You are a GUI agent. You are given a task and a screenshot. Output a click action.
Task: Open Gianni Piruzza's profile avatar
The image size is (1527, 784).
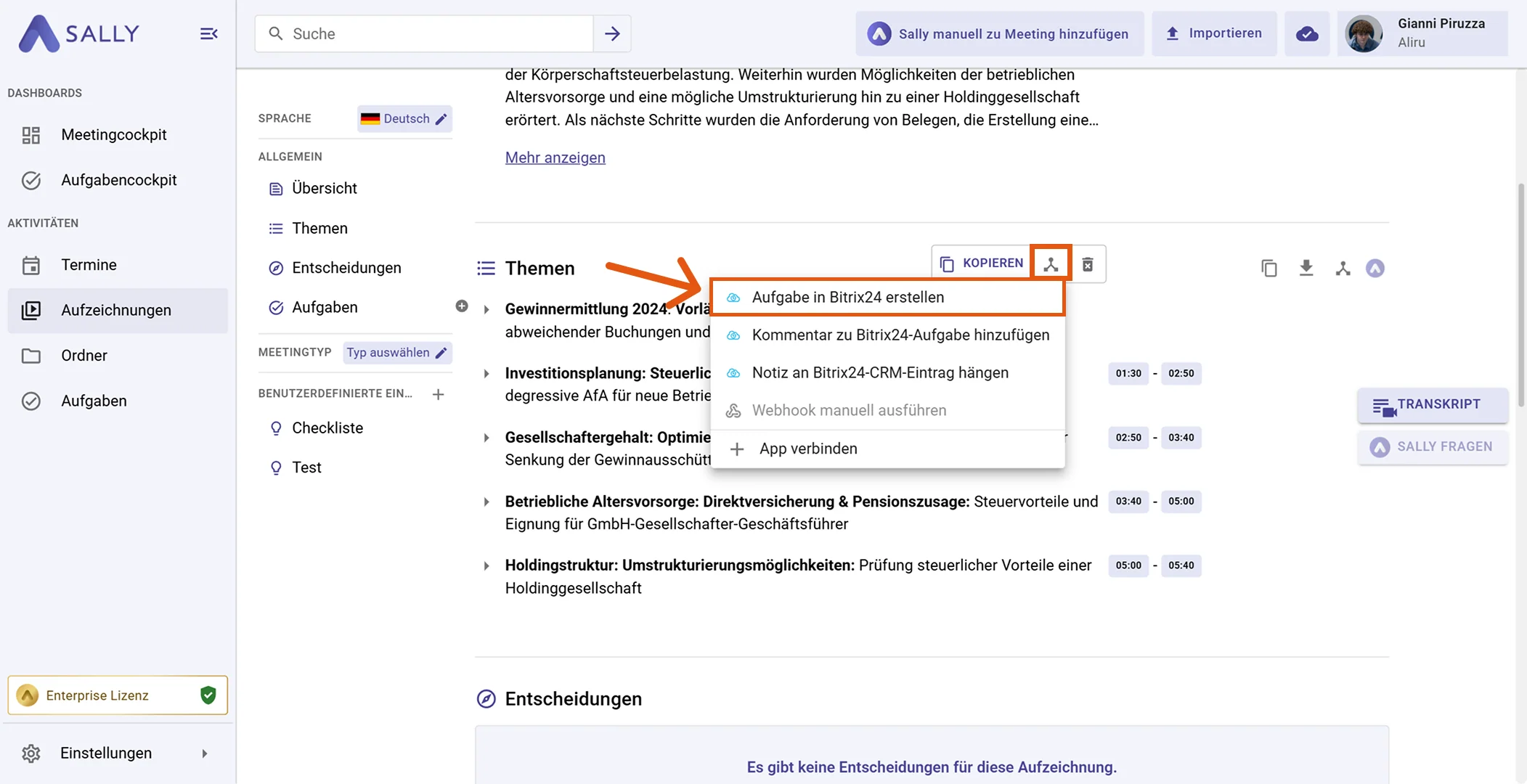(1364, 33)
